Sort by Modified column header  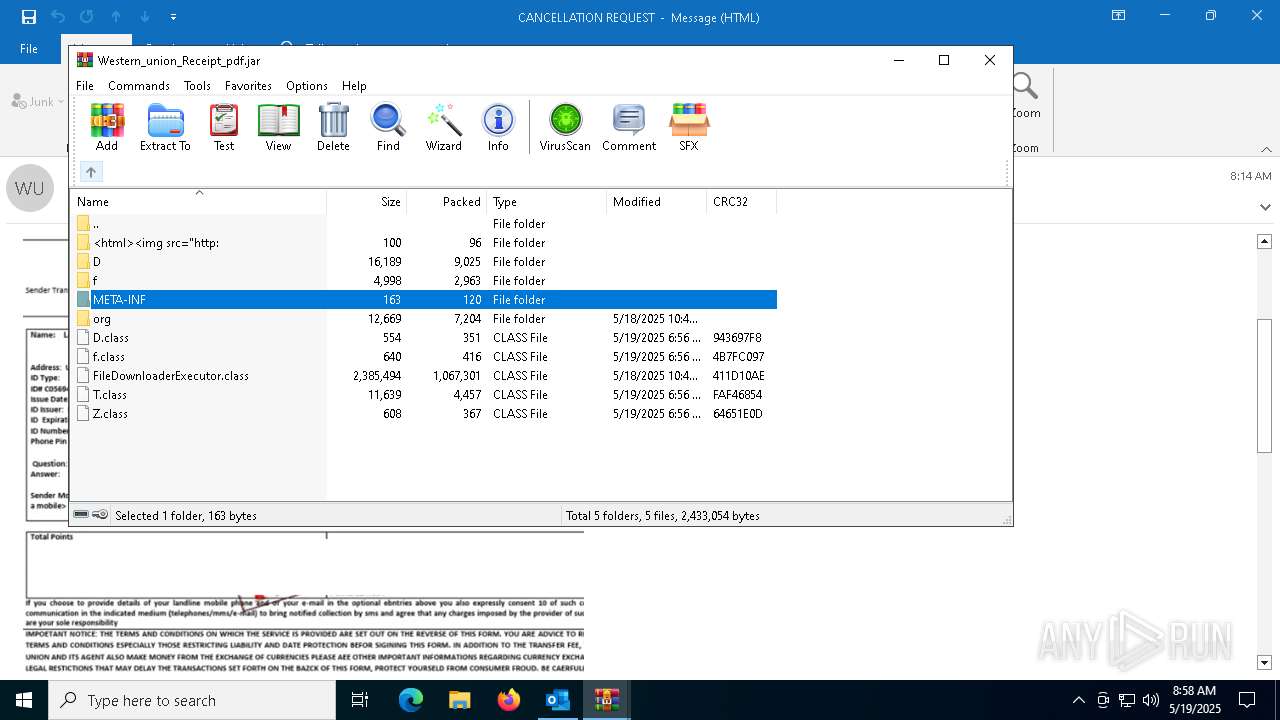click(x=657, y=201)
